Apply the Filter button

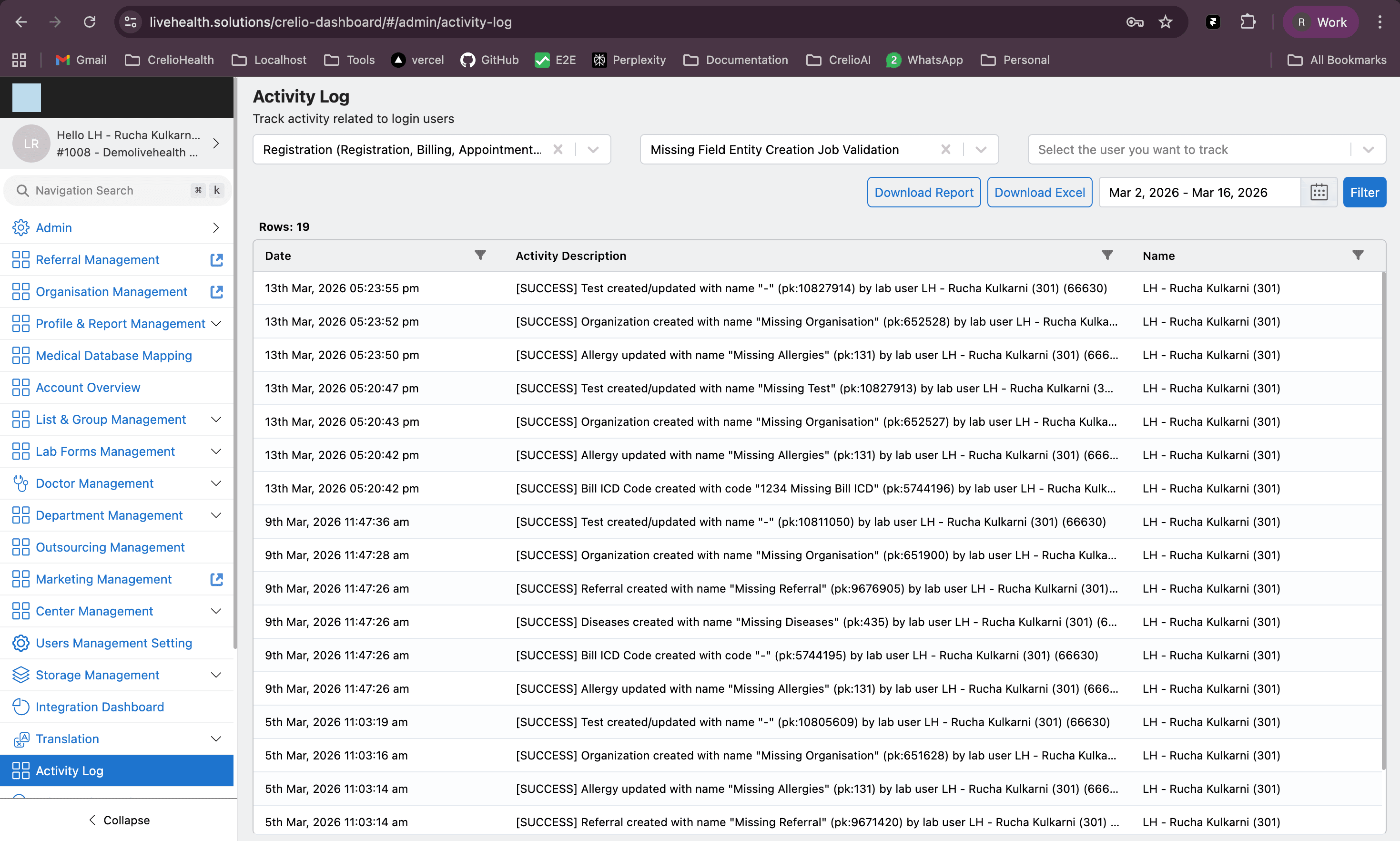(1364, 192)
